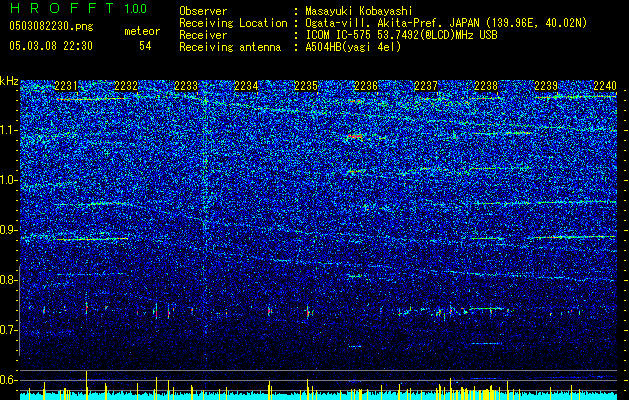Click the 'Receiving Location' label
The height and width of the screenshot is (400, 629).
click(x=233, y=23)
